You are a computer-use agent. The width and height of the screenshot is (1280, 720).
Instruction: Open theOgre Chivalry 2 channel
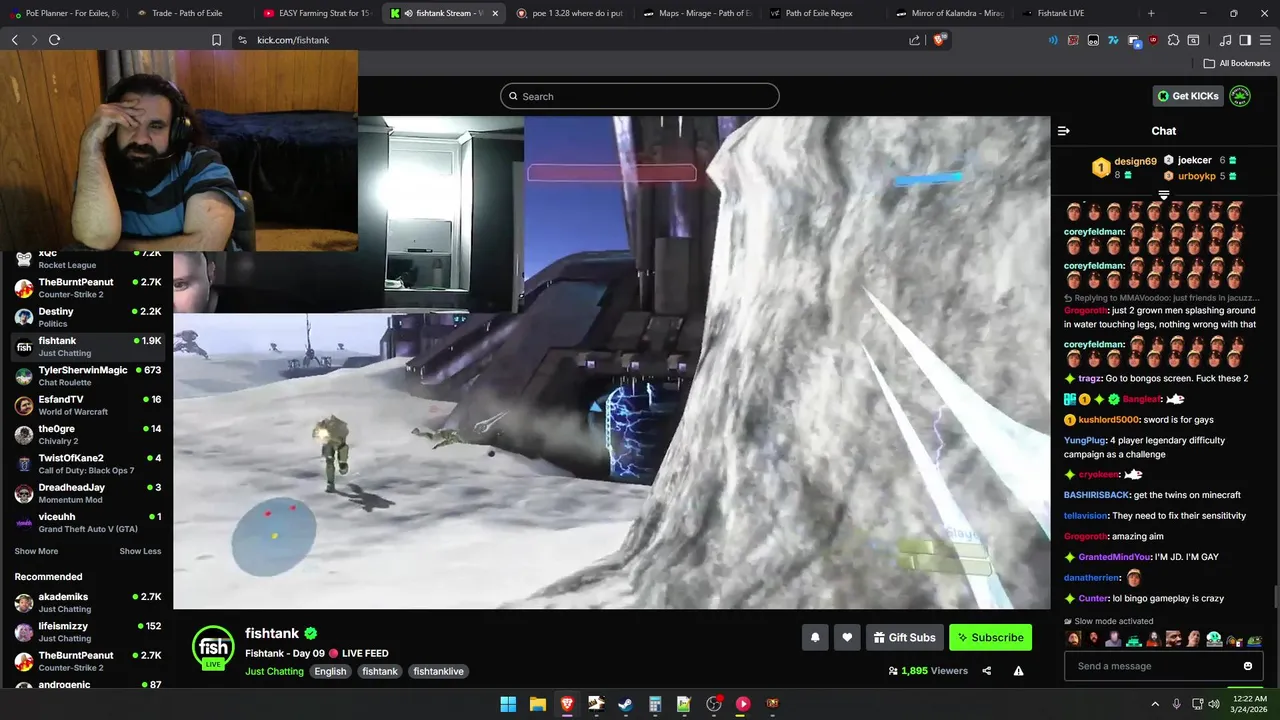point(87,434)
